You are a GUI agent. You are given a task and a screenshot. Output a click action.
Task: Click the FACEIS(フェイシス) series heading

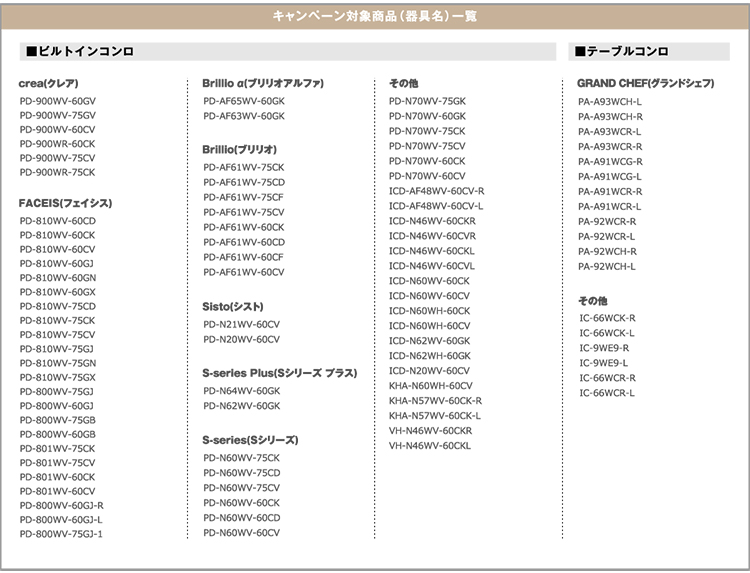[65, 203]
